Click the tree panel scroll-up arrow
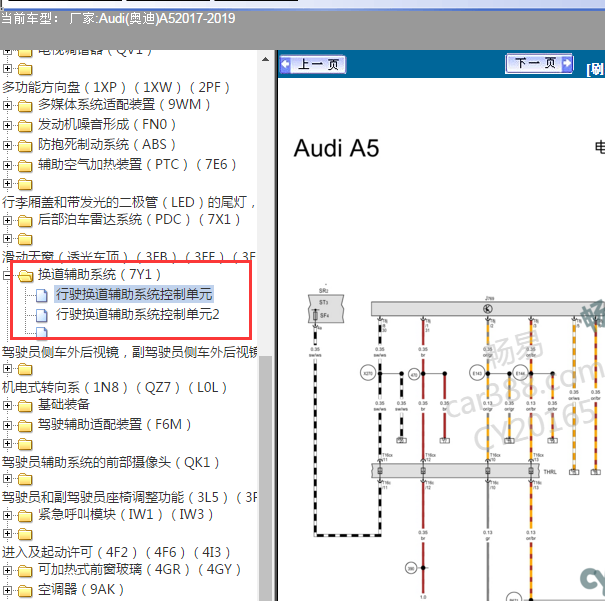Screen dimensions: 605x601 [265, 59]
